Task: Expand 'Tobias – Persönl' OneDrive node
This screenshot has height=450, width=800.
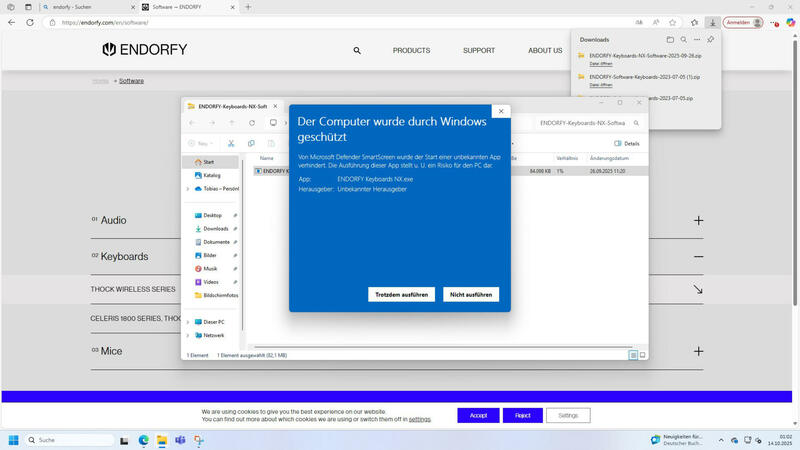Action: pos(188,189)
